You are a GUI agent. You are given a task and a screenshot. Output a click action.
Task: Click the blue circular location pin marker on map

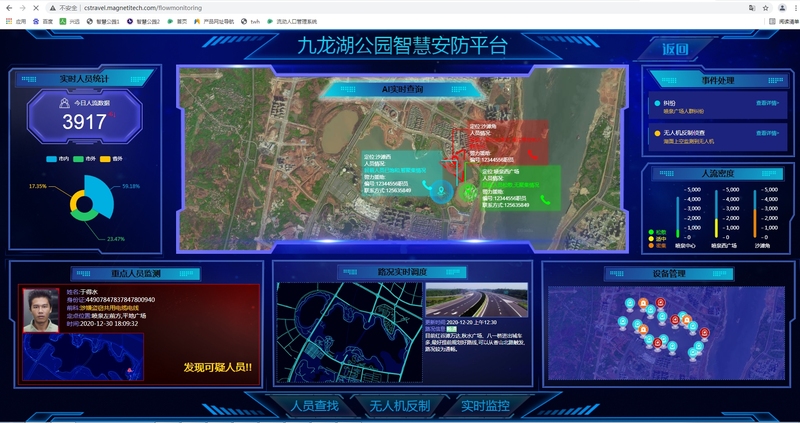(x=441, y=192)
